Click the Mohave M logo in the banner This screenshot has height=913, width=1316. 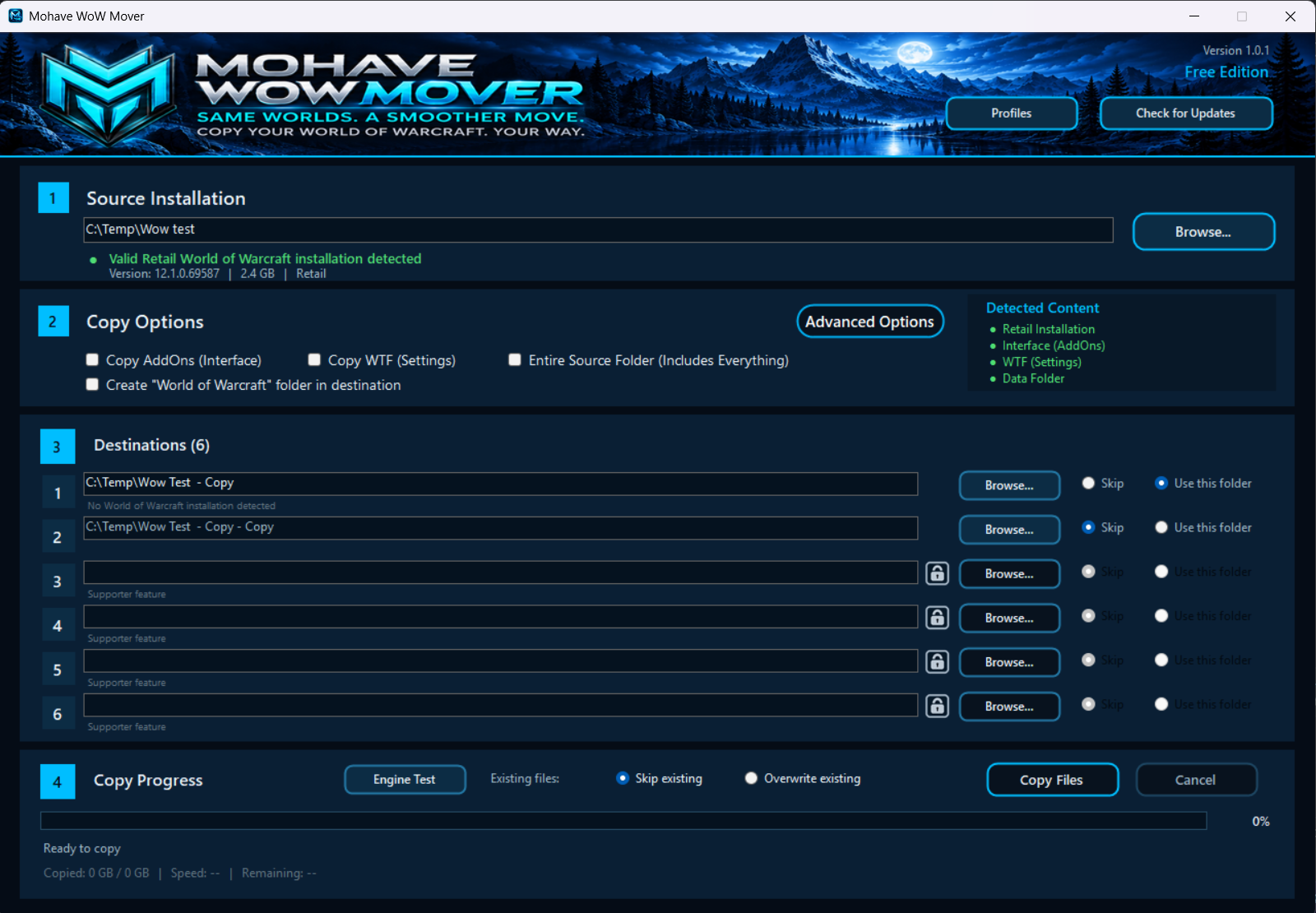109,95
